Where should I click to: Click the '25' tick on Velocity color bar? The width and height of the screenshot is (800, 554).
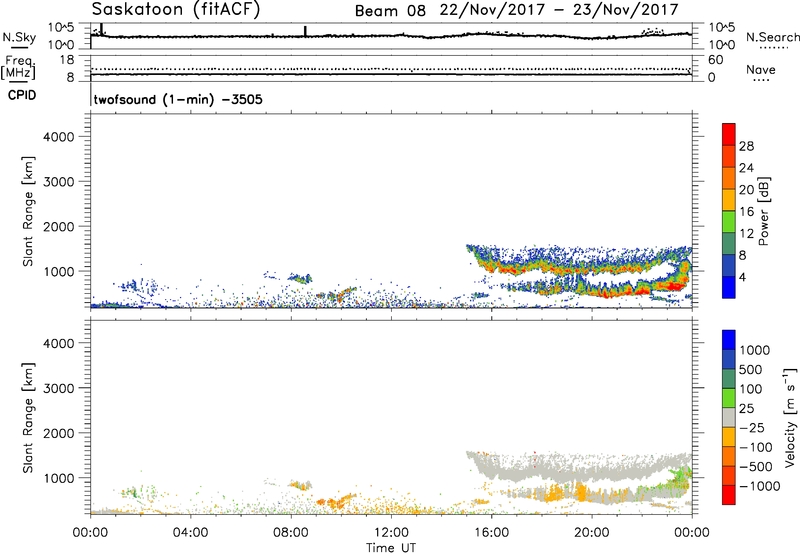pyautogui.click(x=746, y=408)
